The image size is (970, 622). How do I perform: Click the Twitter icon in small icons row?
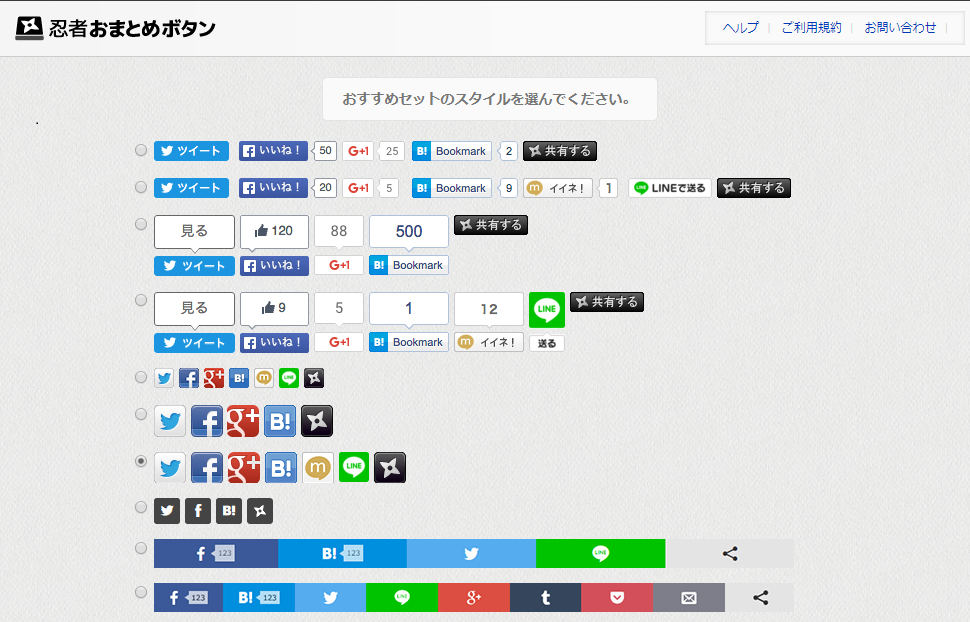click(164, 378)
